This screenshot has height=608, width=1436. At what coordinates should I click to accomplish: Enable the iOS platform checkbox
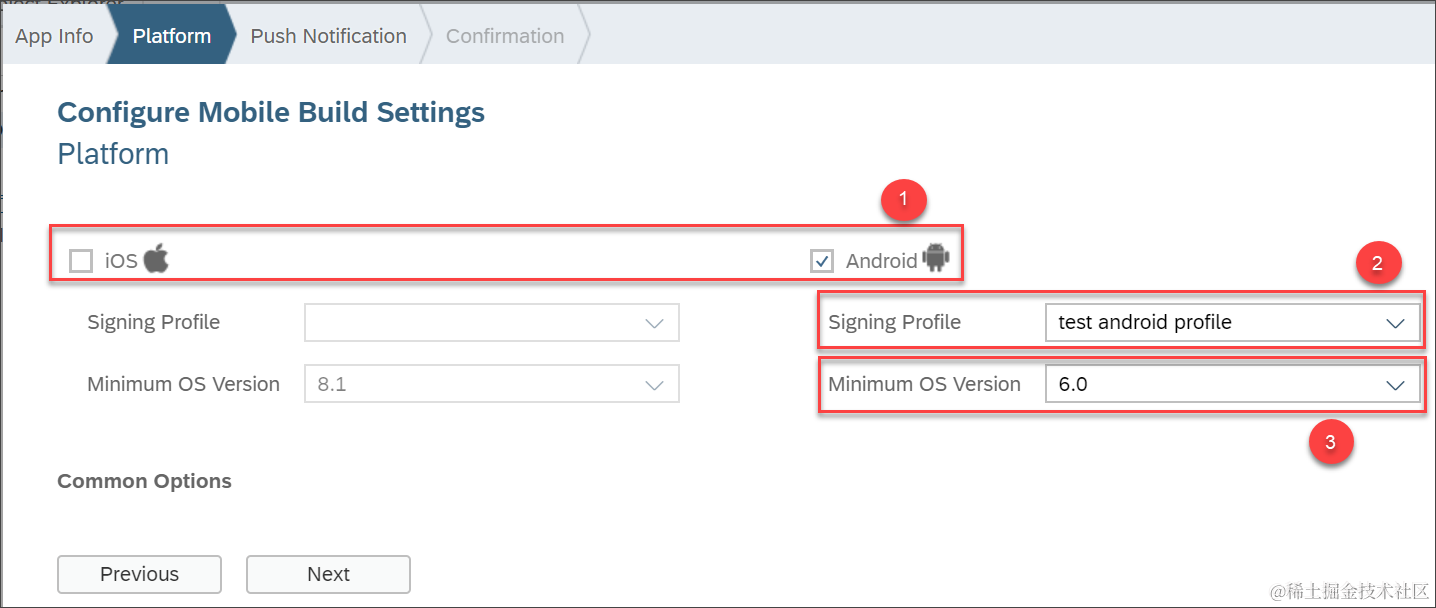point(81,261)
